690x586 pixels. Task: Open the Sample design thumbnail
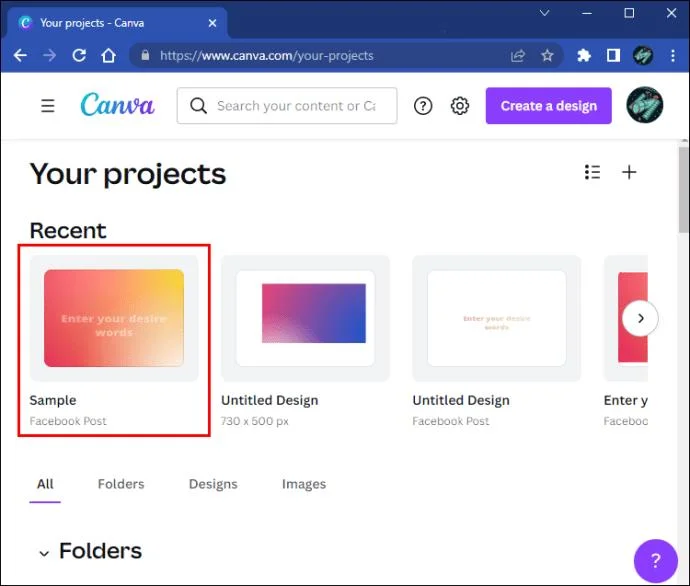point(114,318)
